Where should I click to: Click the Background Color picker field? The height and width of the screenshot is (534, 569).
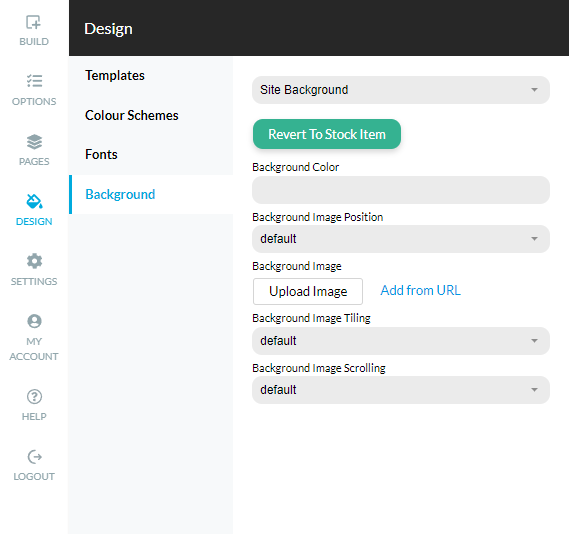401,190
